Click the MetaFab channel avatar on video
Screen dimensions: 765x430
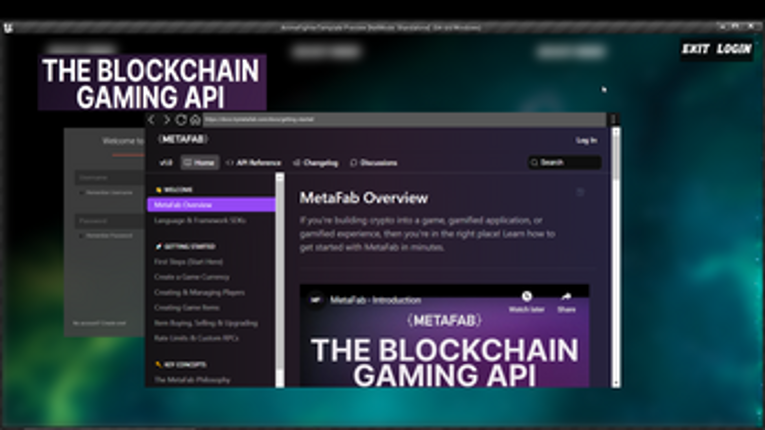315,300
